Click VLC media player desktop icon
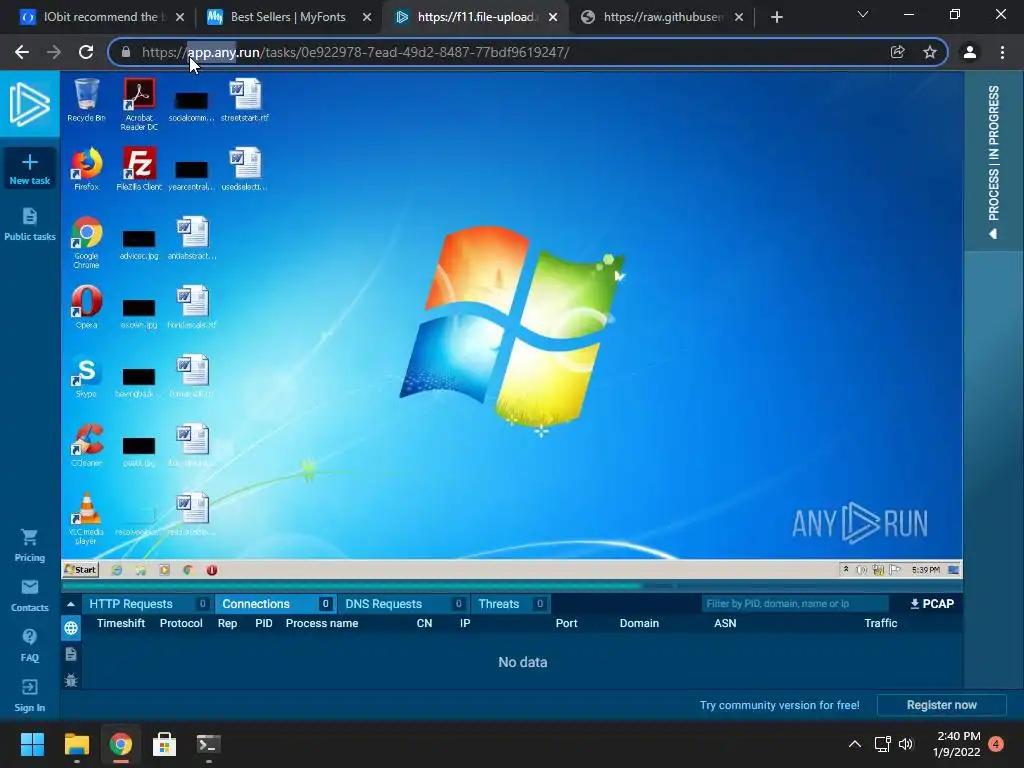The image size is (1024, 768). coord(86,519)
